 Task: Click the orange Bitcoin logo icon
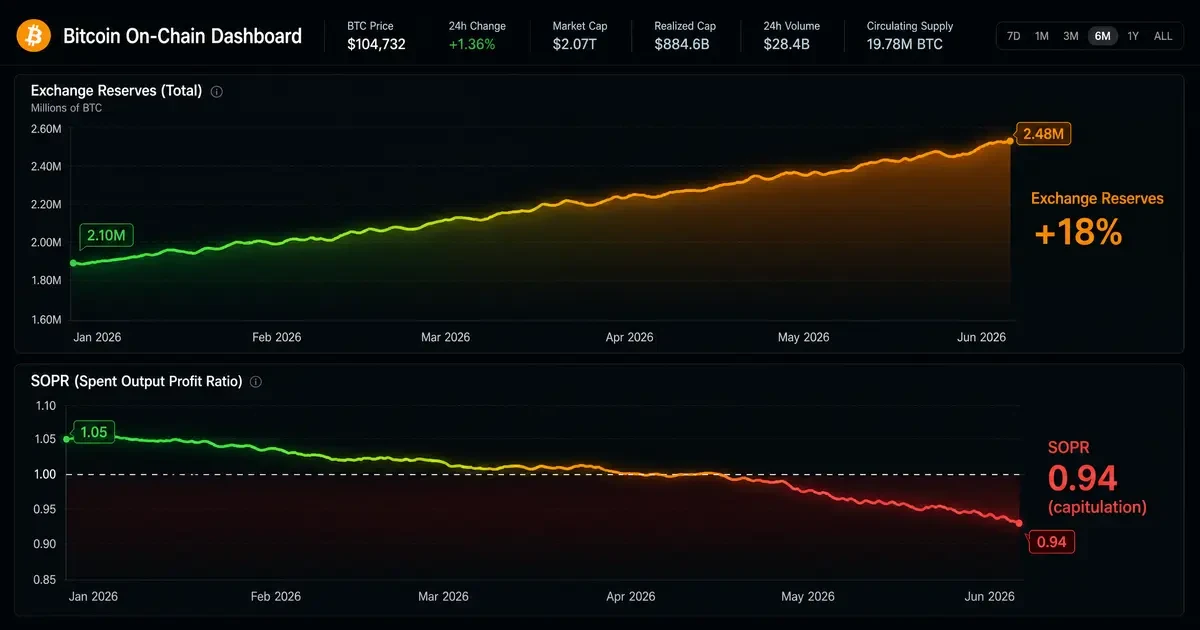point(33,36)
